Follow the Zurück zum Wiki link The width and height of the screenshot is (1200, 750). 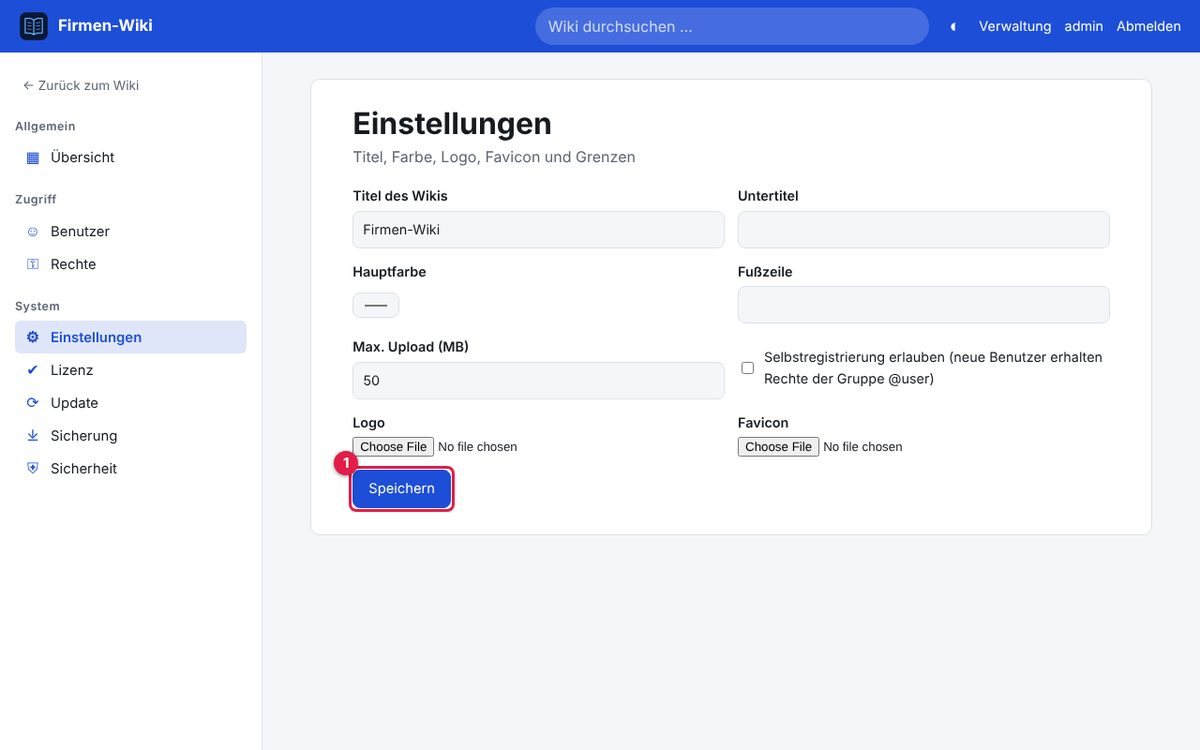81,86
